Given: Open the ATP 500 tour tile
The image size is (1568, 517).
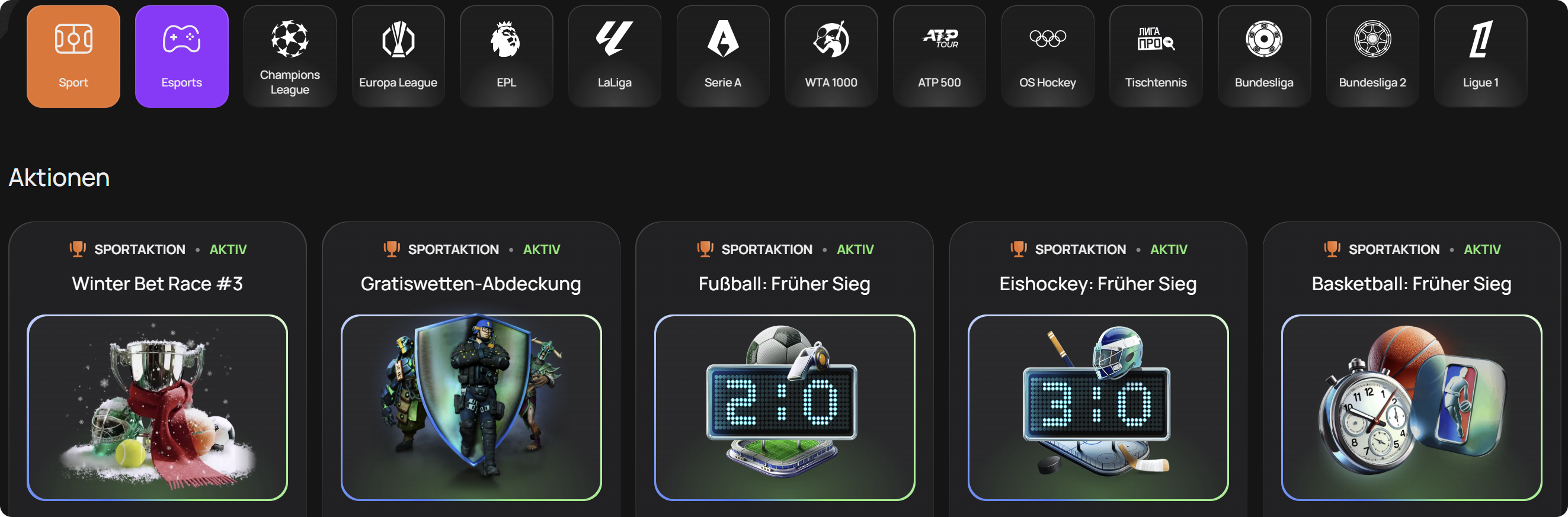Looking at the screenshot, I should click(x=940, y=57).
